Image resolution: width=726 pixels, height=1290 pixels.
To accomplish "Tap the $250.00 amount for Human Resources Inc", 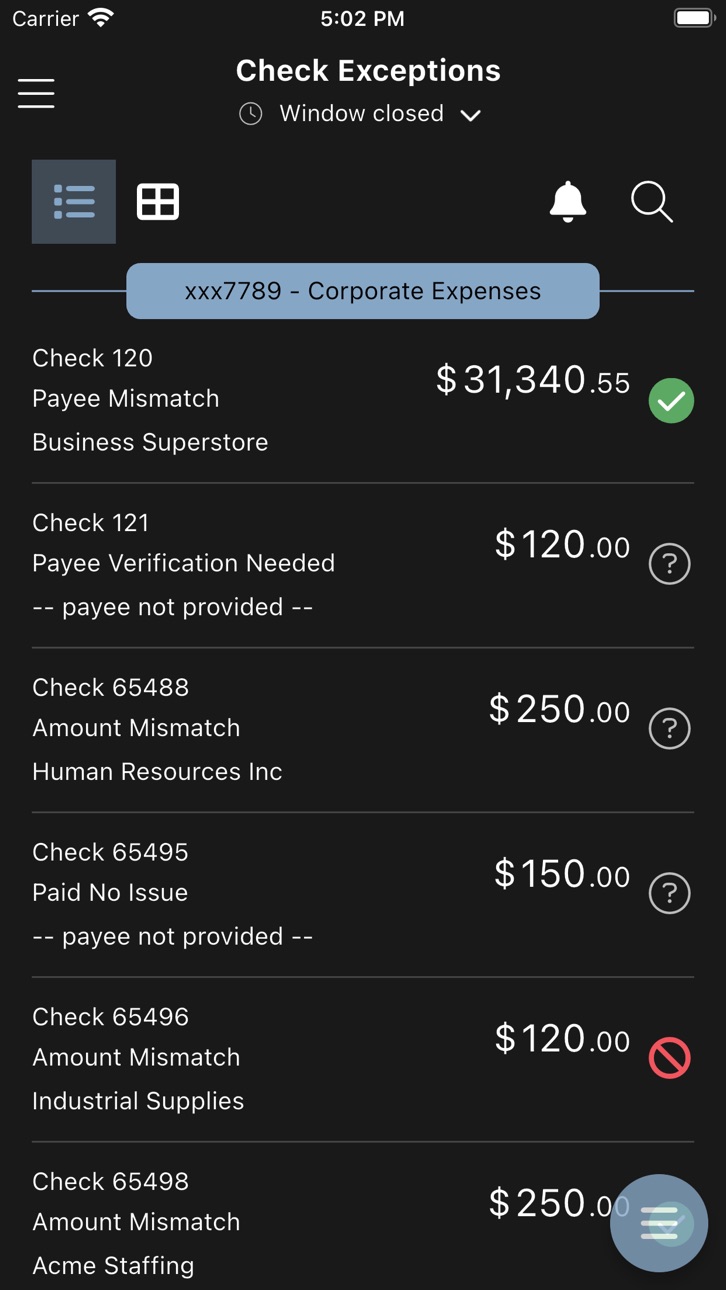I will pyautogui.click(x=560, y=709).
